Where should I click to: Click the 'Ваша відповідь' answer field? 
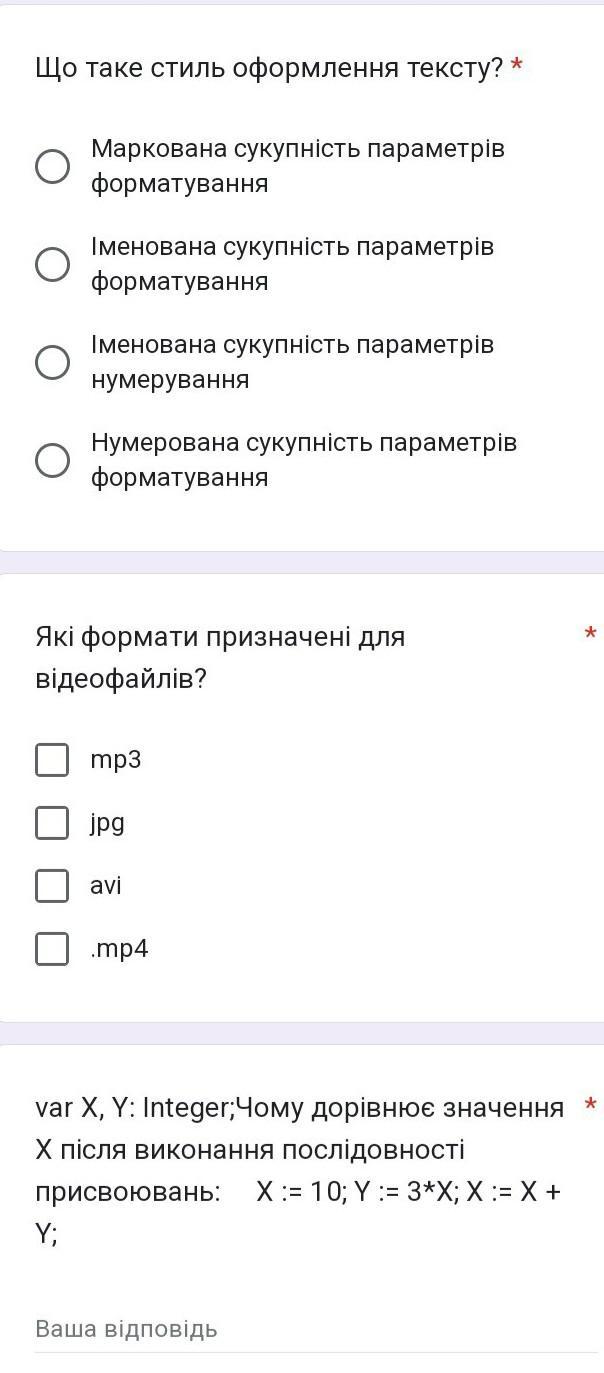[x=300, y=1329]
